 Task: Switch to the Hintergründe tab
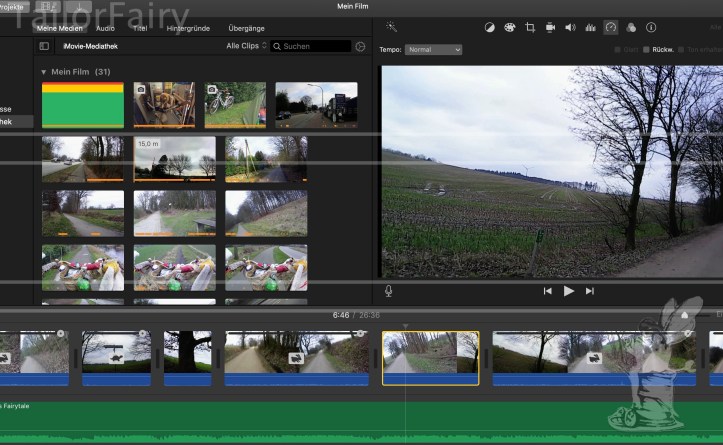187,28
